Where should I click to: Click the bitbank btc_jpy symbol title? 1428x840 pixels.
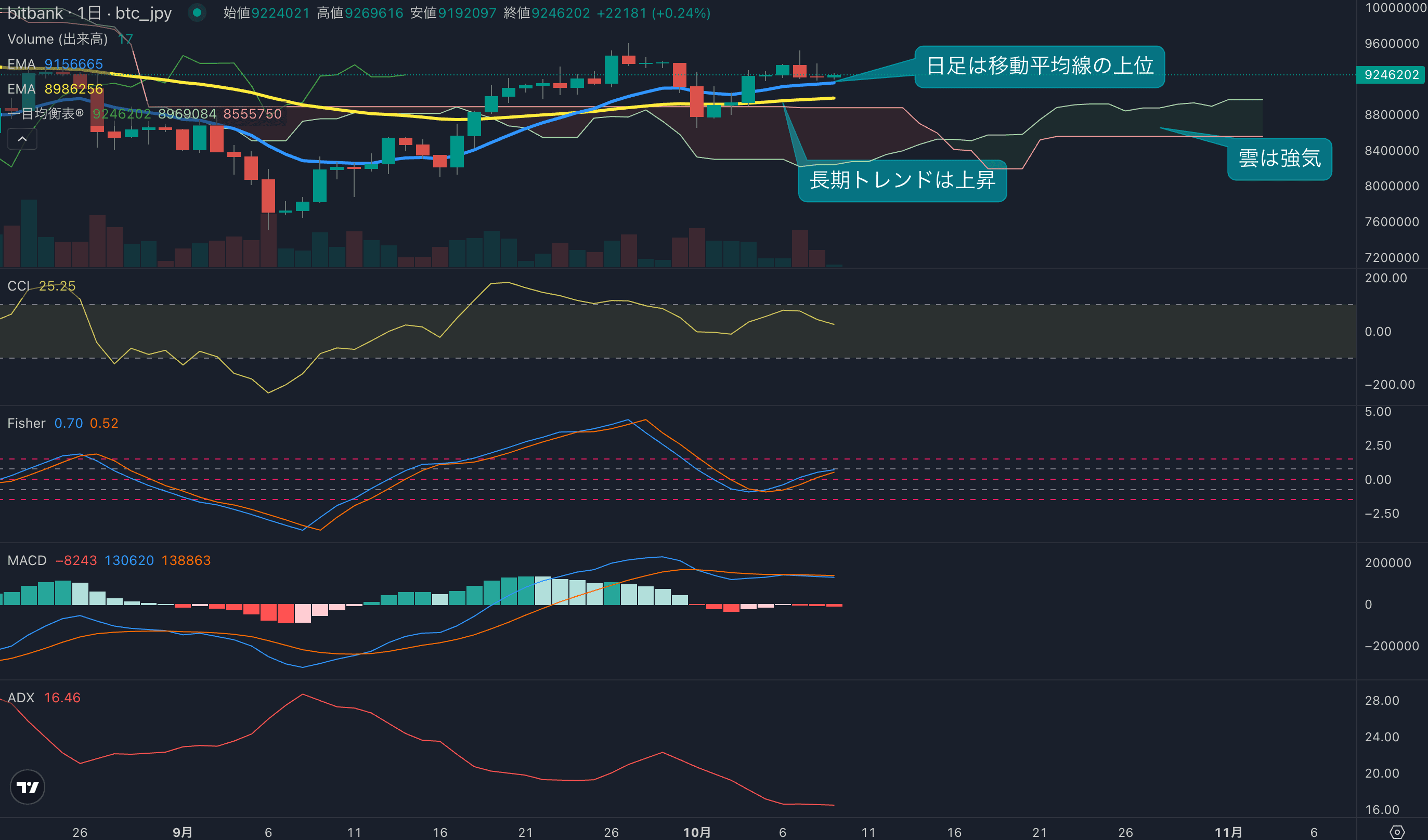click(89, 13)
